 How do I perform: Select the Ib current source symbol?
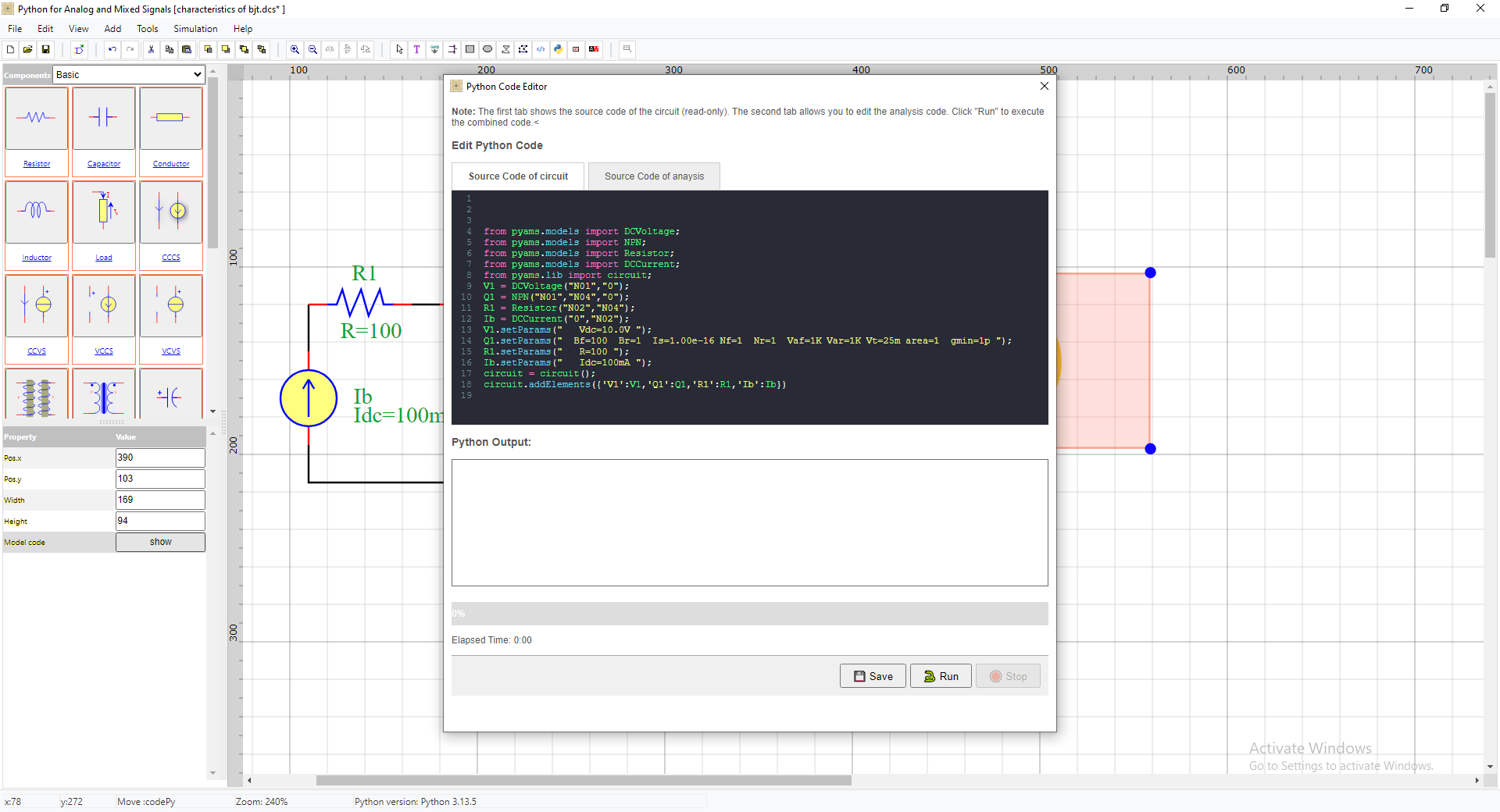pyautogui.click(x=309, y=398)
